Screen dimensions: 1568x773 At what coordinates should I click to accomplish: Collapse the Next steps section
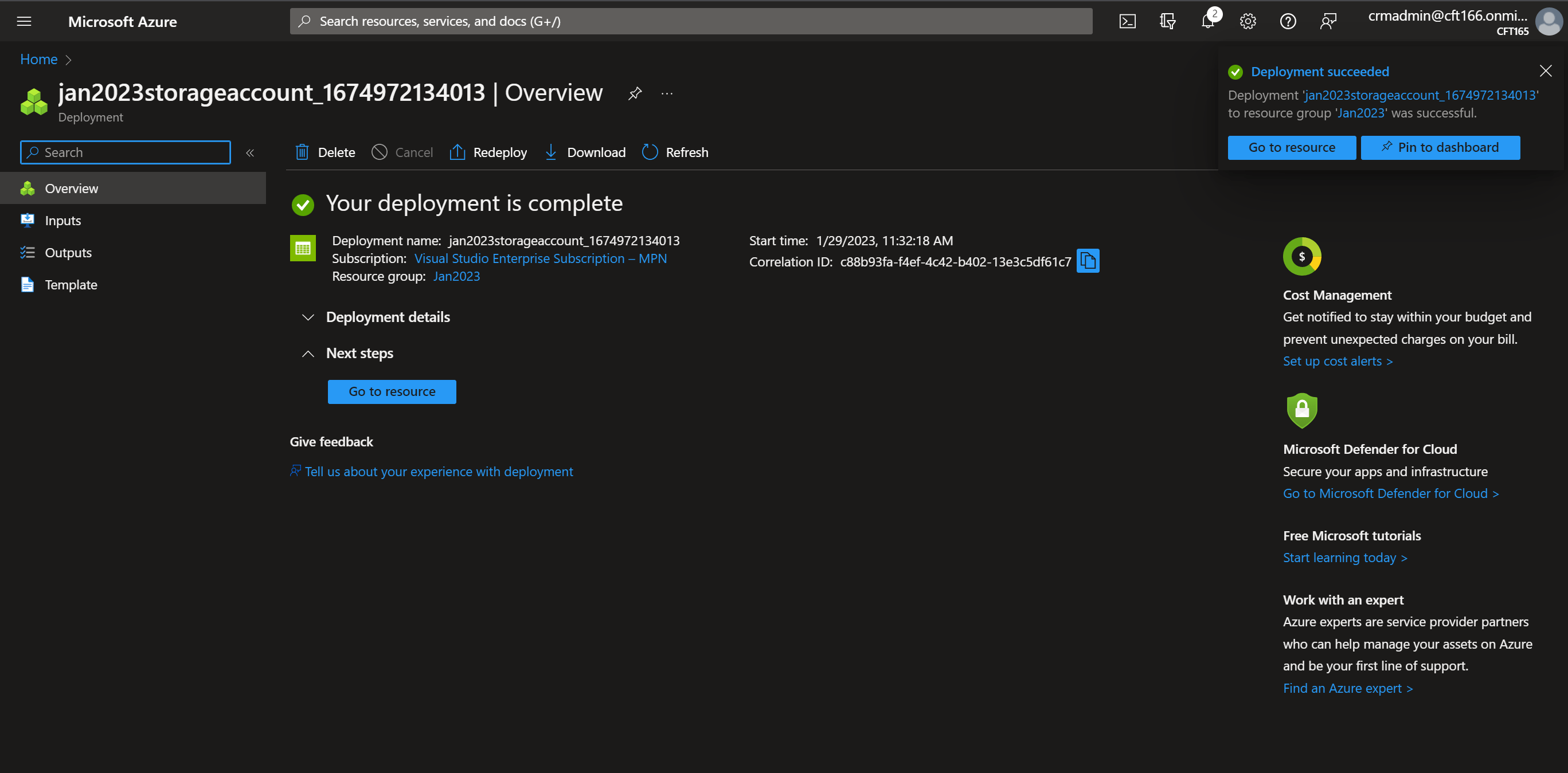coord(307,354)
